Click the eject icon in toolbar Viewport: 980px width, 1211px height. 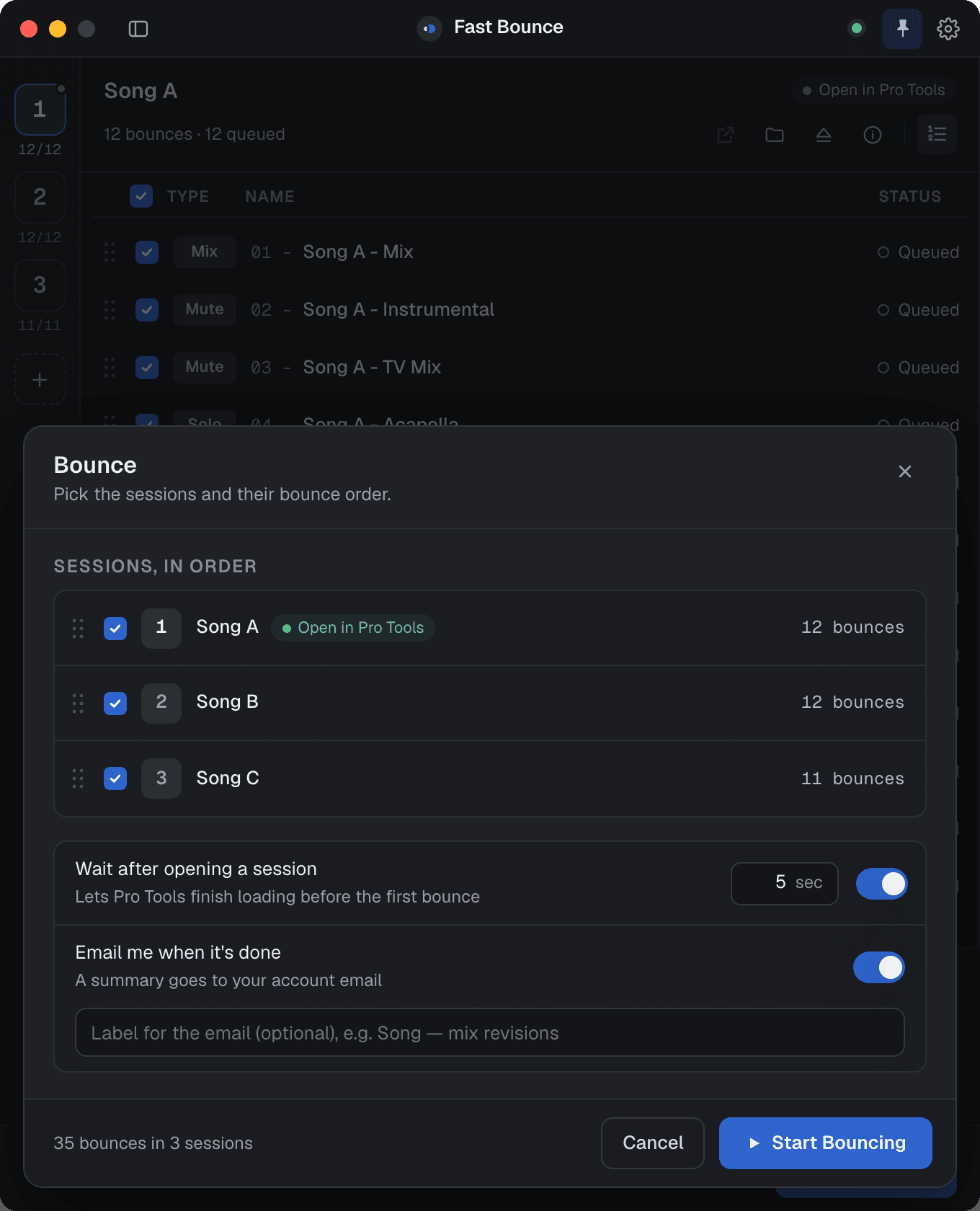coord(824,135)
